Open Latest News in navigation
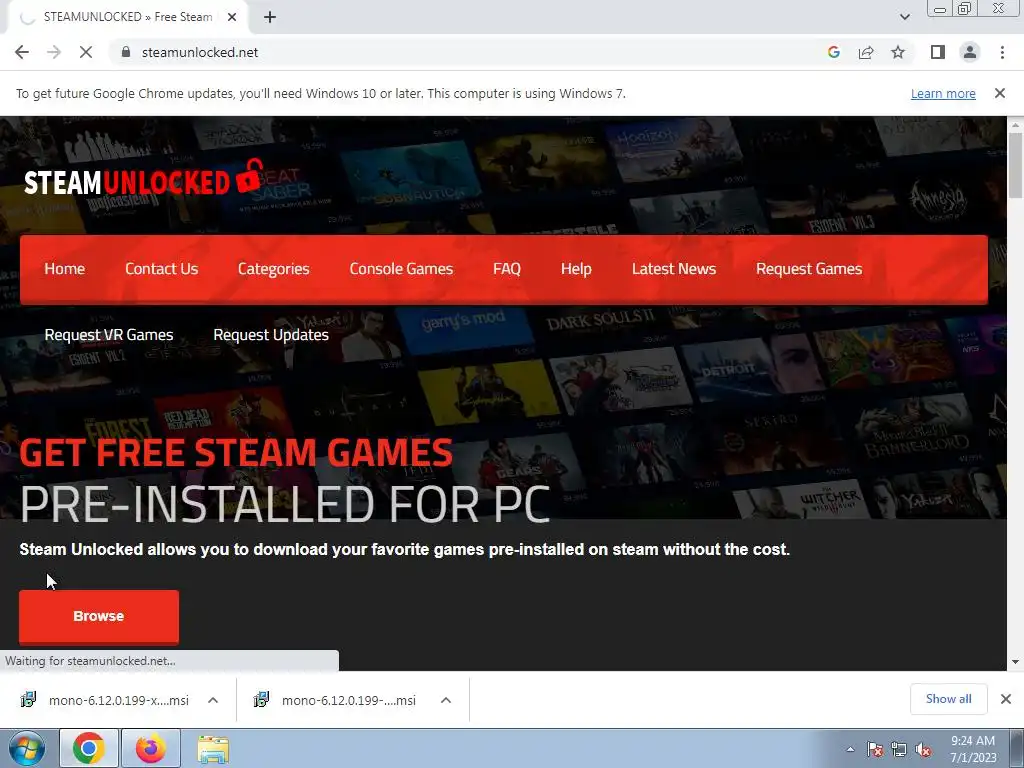1024x768 pixels. tap(673, 269)
